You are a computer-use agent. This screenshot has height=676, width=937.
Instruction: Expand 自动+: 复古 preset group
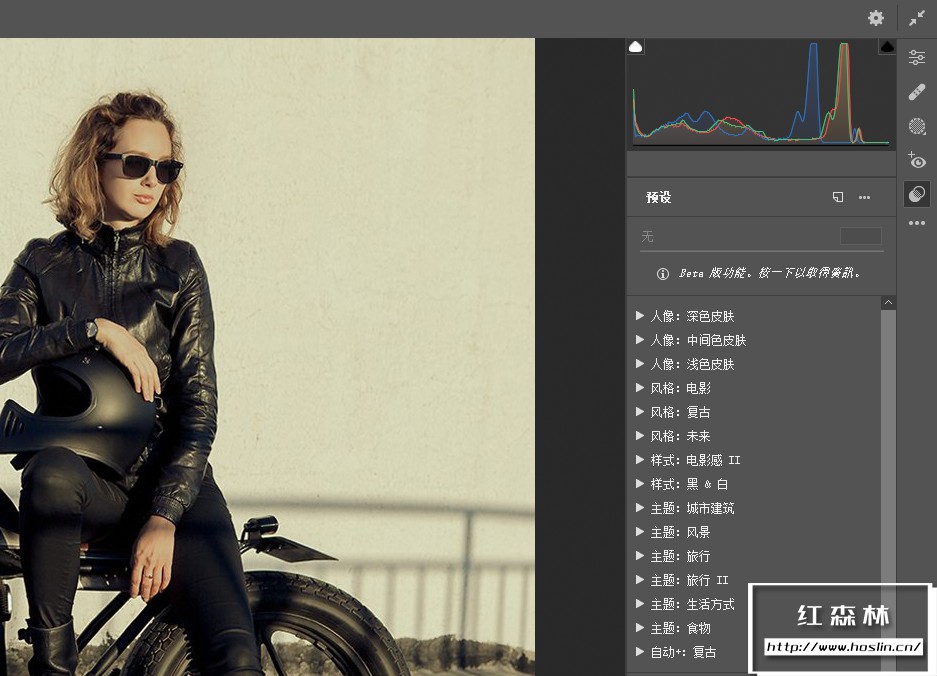coord(639,651)
